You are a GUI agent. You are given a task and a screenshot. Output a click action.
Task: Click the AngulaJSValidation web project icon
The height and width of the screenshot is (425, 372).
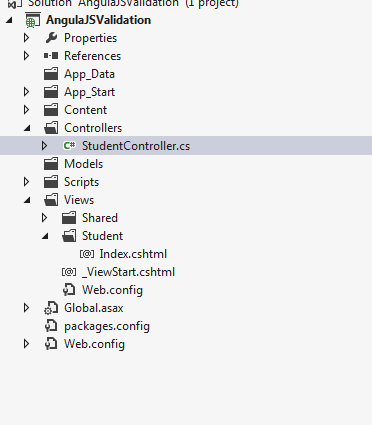click(33, 20)
